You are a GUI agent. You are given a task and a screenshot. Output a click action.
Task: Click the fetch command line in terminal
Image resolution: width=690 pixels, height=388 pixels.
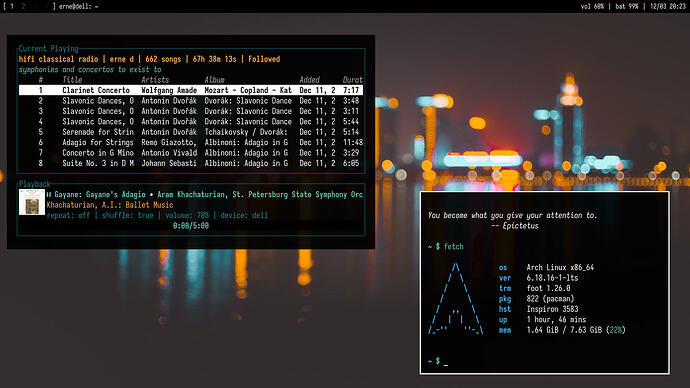(446, 246)
